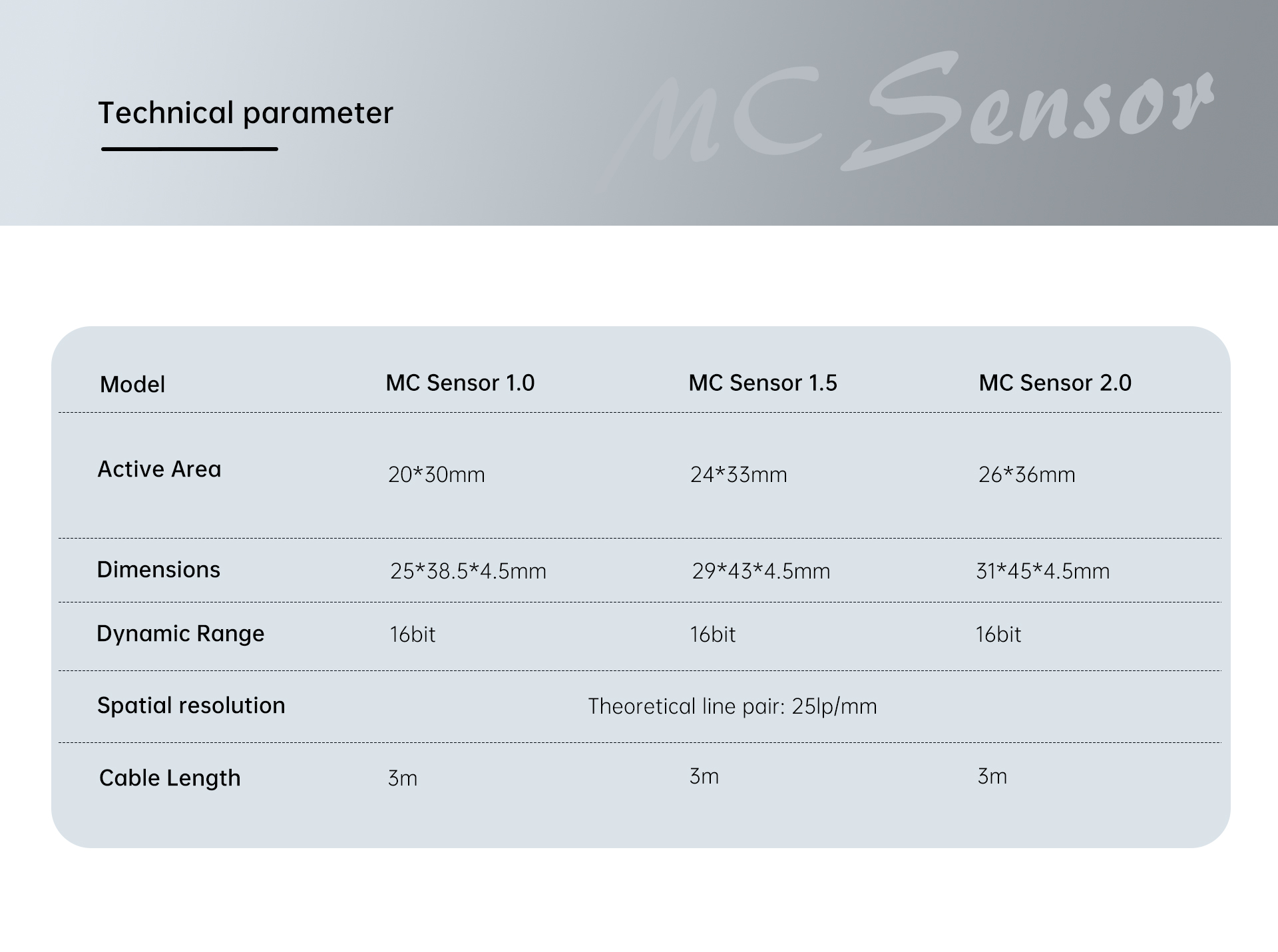Screen dimensions: 1278x952
Task: Click the "Cable Length" row label
Action: coord(170,778)
